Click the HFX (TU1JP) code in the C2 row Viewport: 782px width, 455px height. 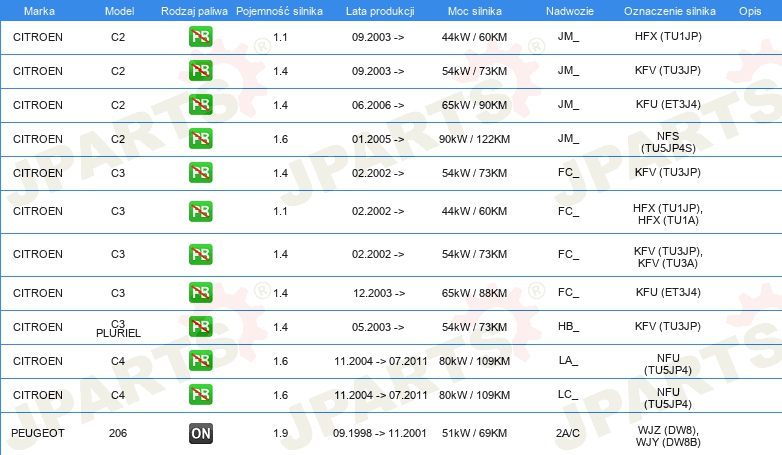668,36
